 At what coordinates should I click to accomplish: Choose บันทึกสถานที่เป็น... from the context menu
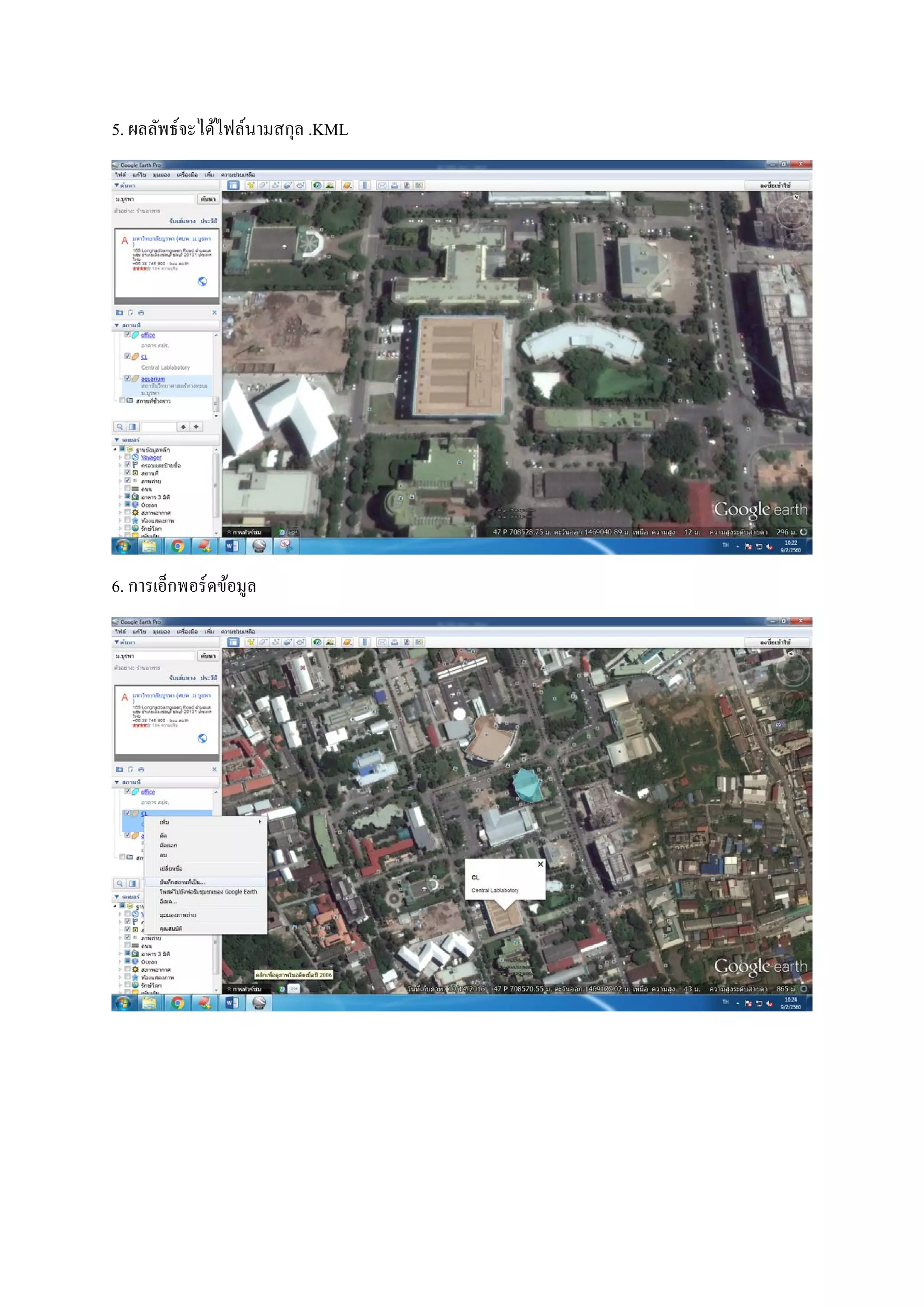tap(182, 882)
